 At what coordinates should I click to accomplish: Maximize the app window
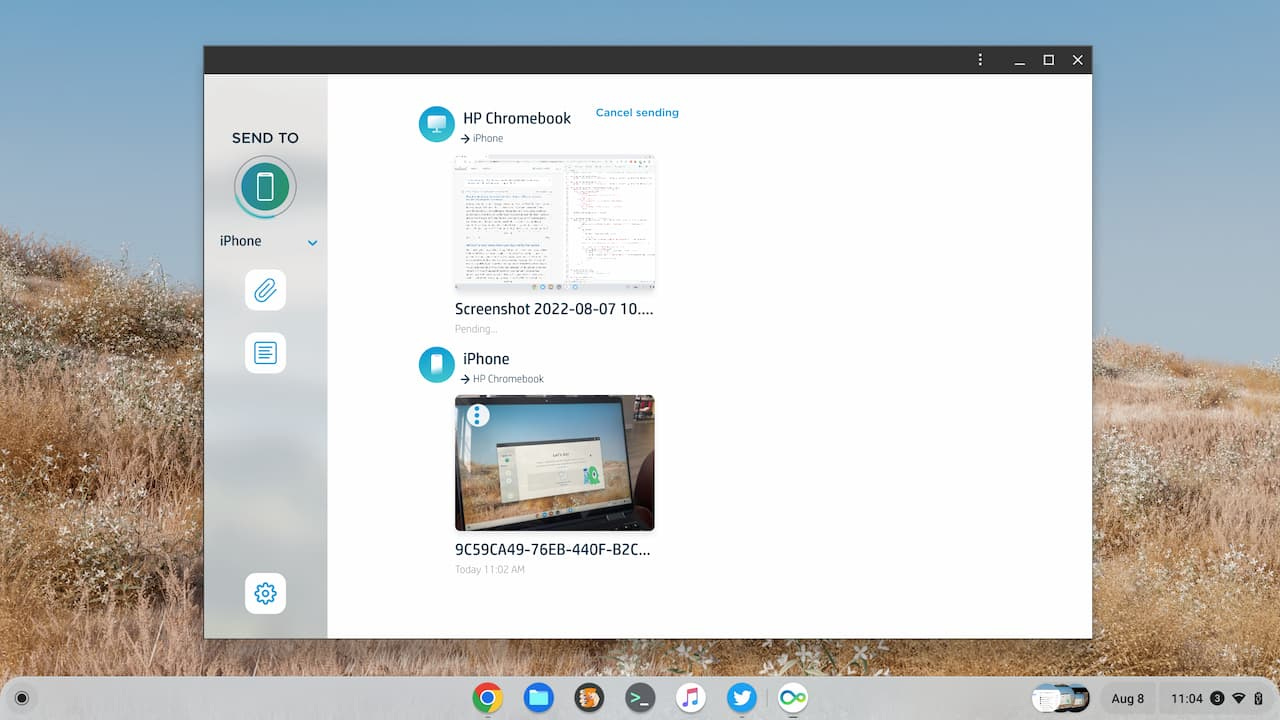pos(1048,60)
